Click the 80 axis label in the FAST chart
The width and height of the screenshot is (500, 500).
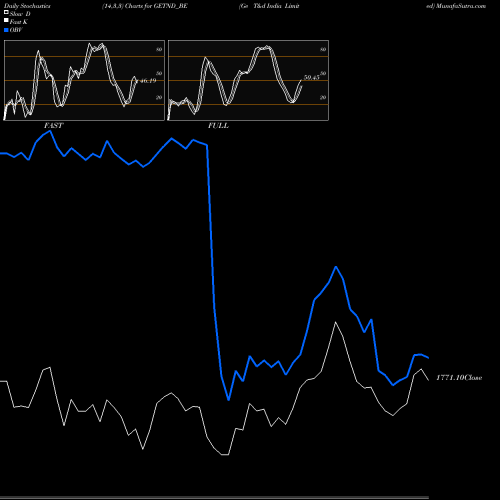[x=159, y=49]
